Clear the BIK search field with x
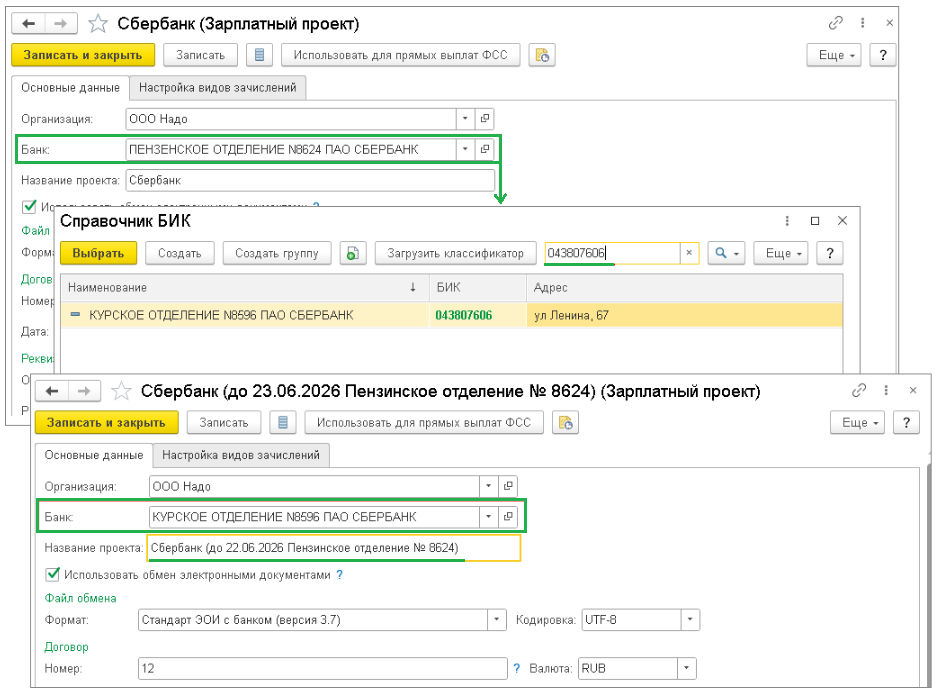This screenshot has width=939, height=697. coord(689,253)
